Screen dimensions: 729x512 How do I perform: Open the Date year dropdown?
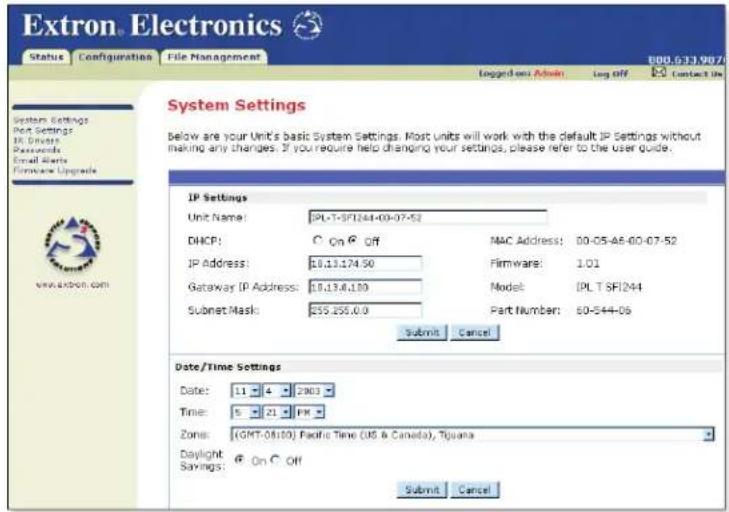[315, 391]
